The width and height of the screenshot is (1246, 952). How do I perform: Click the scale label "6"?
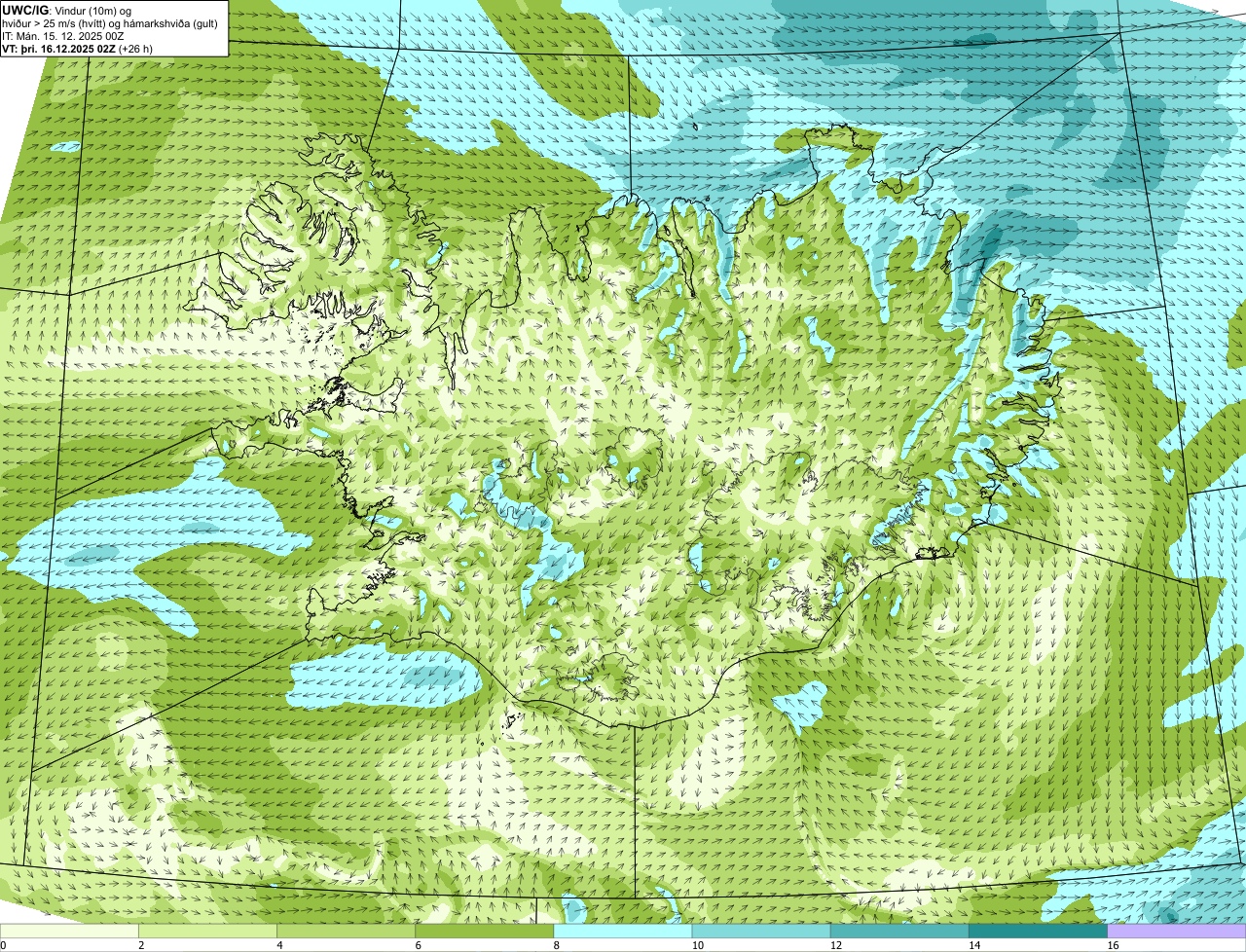point(418,945)
